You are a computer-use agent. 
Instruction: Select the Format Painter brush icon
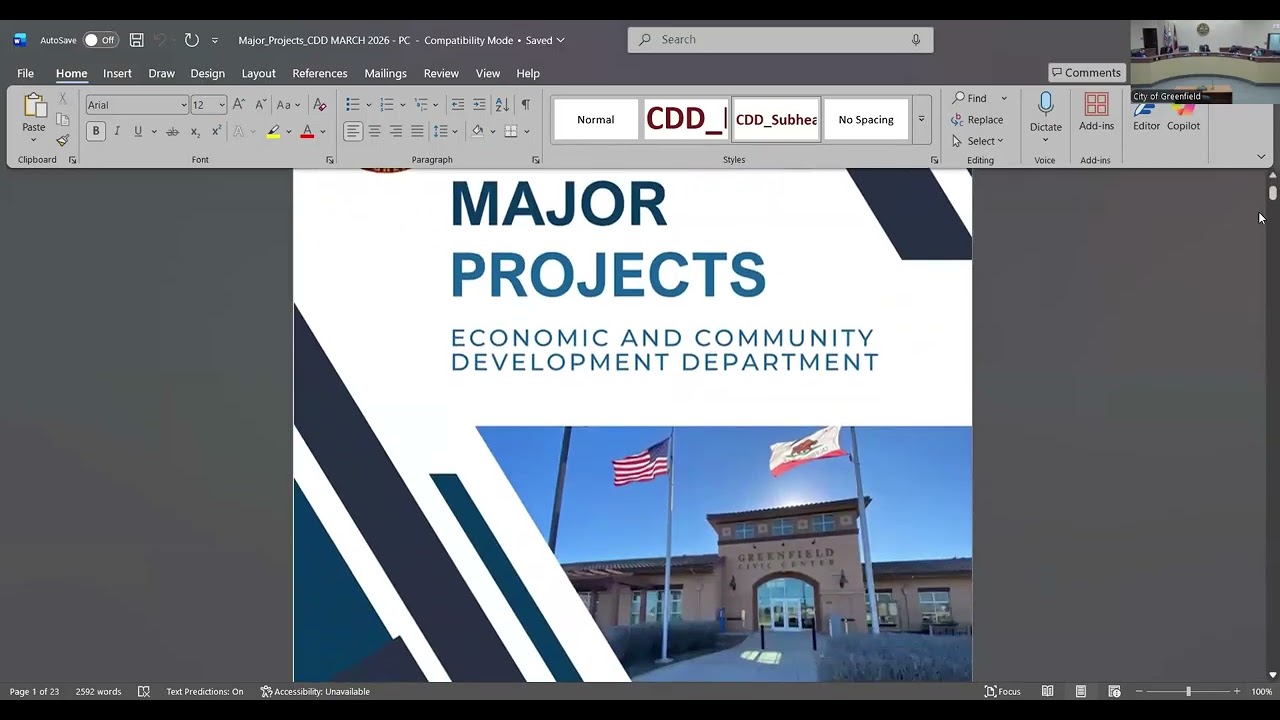pyautogui.click(x=63, y=141)
